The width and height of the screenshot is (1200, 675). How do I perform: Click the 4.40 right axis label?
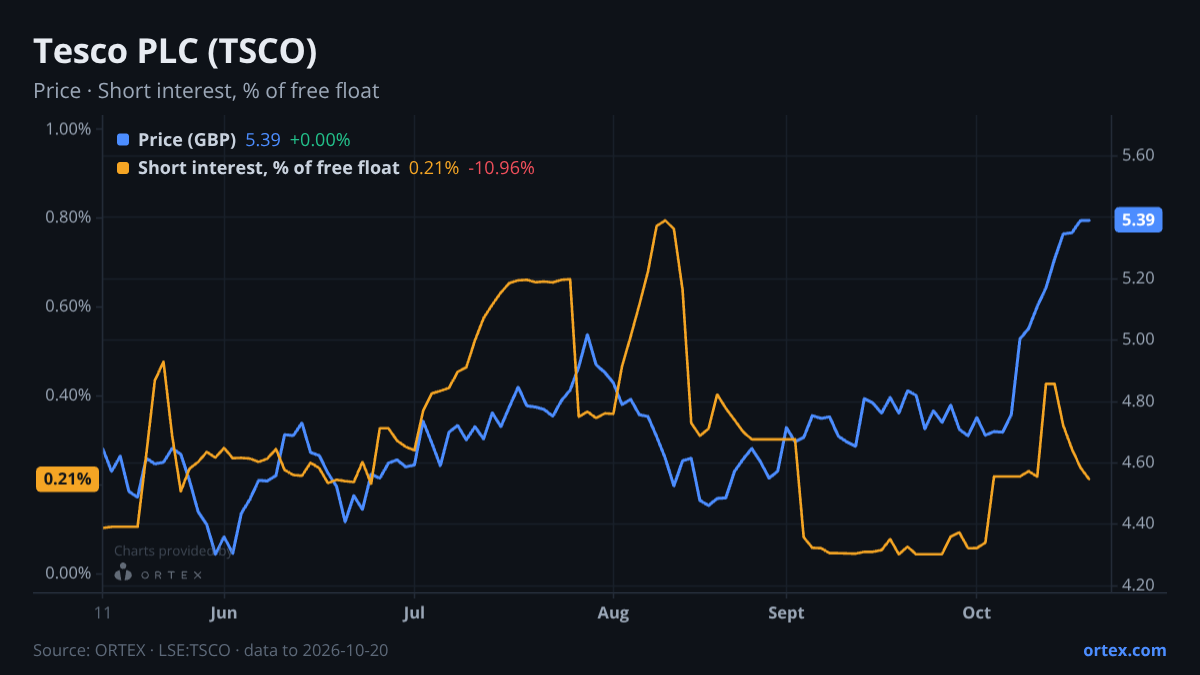(x=1139, y=524)
